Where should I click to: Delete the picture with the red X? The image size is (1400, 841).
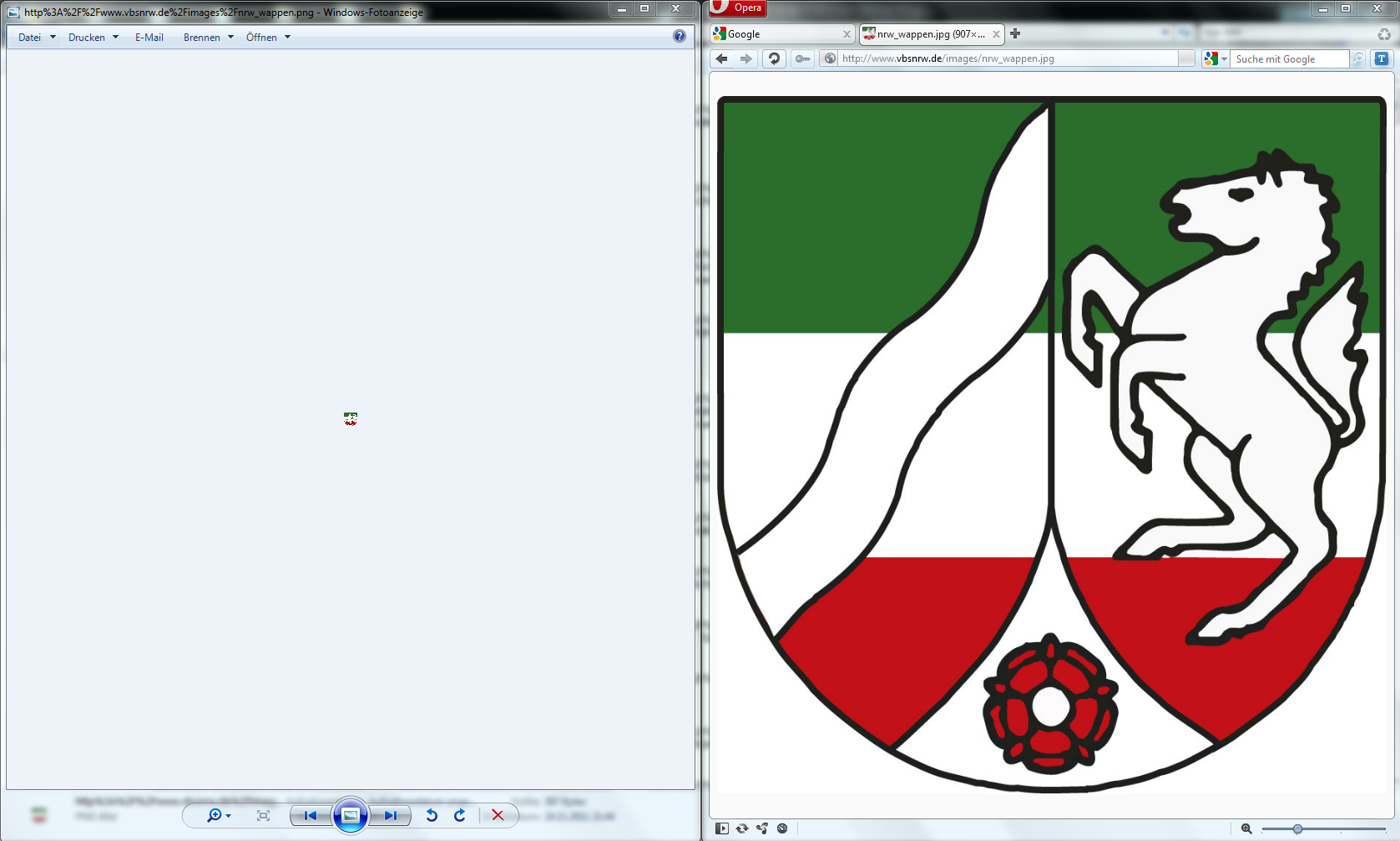[x=498, y=815]
